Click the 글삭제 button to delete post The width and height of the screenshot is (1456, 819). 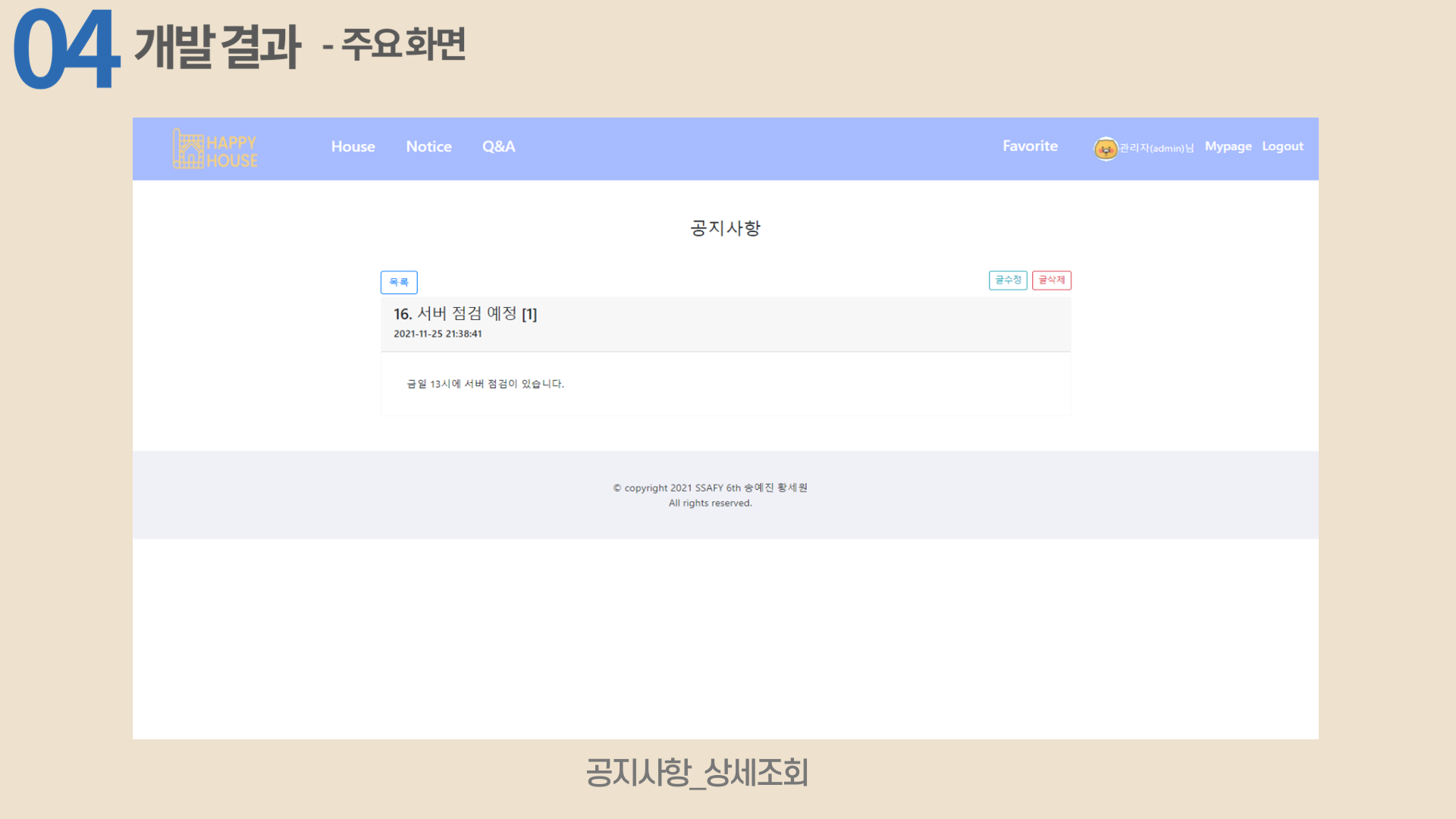1052,280
